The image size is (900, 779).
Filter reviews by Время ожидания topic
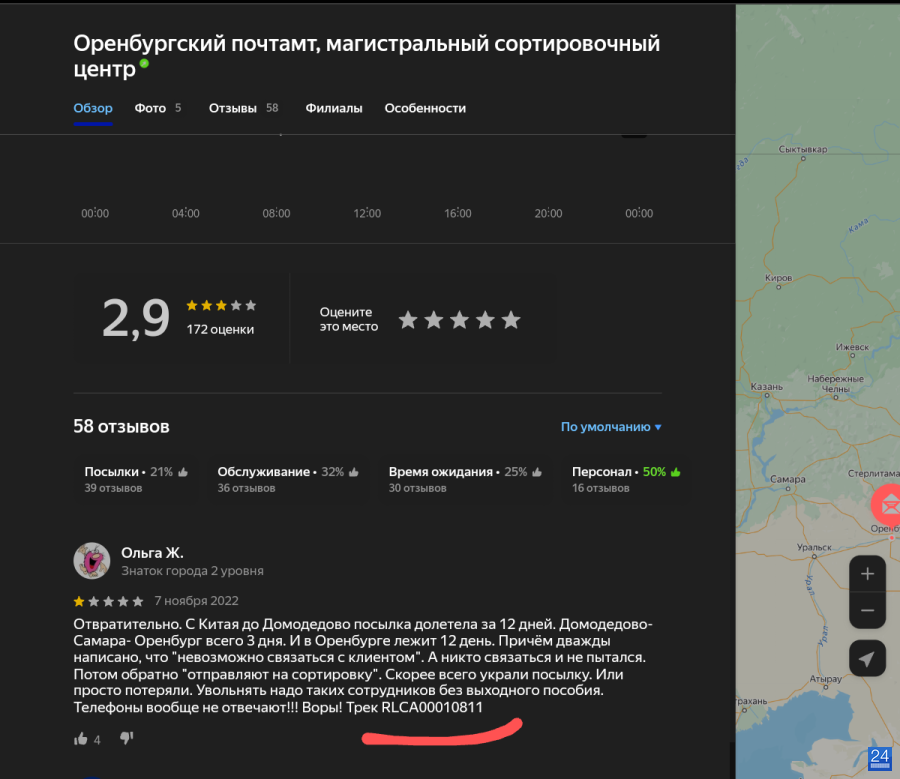click(465, 479)
